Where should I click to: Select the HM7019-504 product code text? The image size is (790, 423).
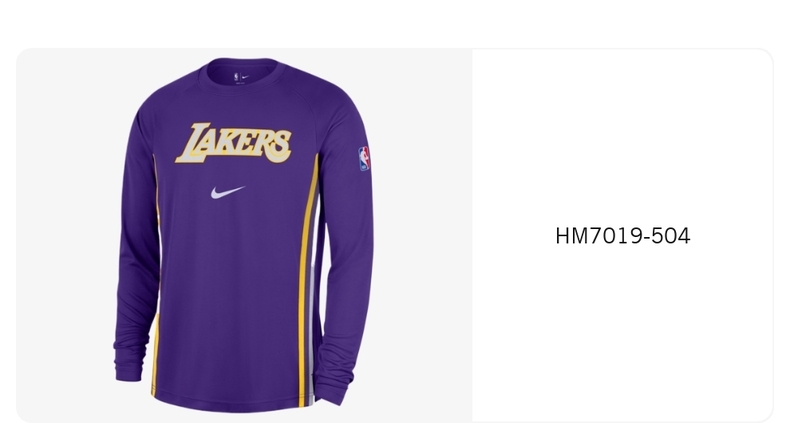coord(623,236)
